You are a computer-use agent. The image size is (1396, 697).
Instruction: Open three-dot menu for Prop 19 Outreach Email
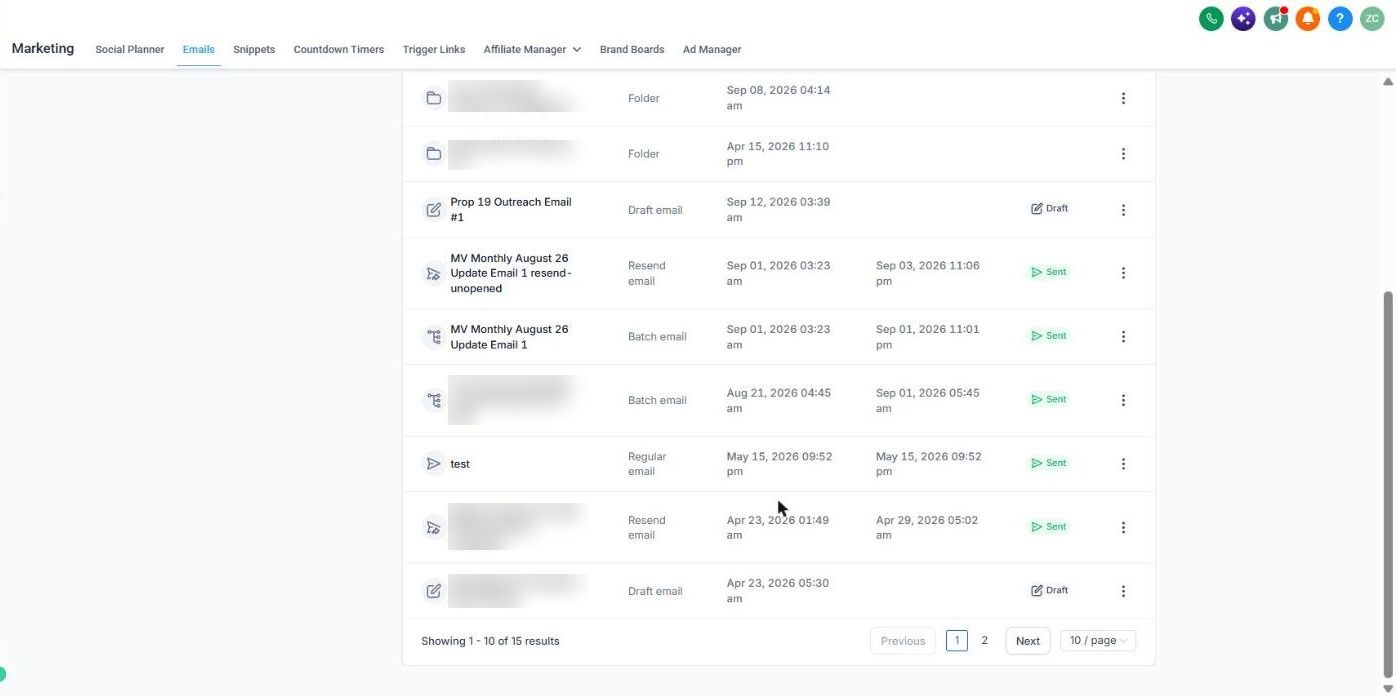click(x=1123, y=210)
